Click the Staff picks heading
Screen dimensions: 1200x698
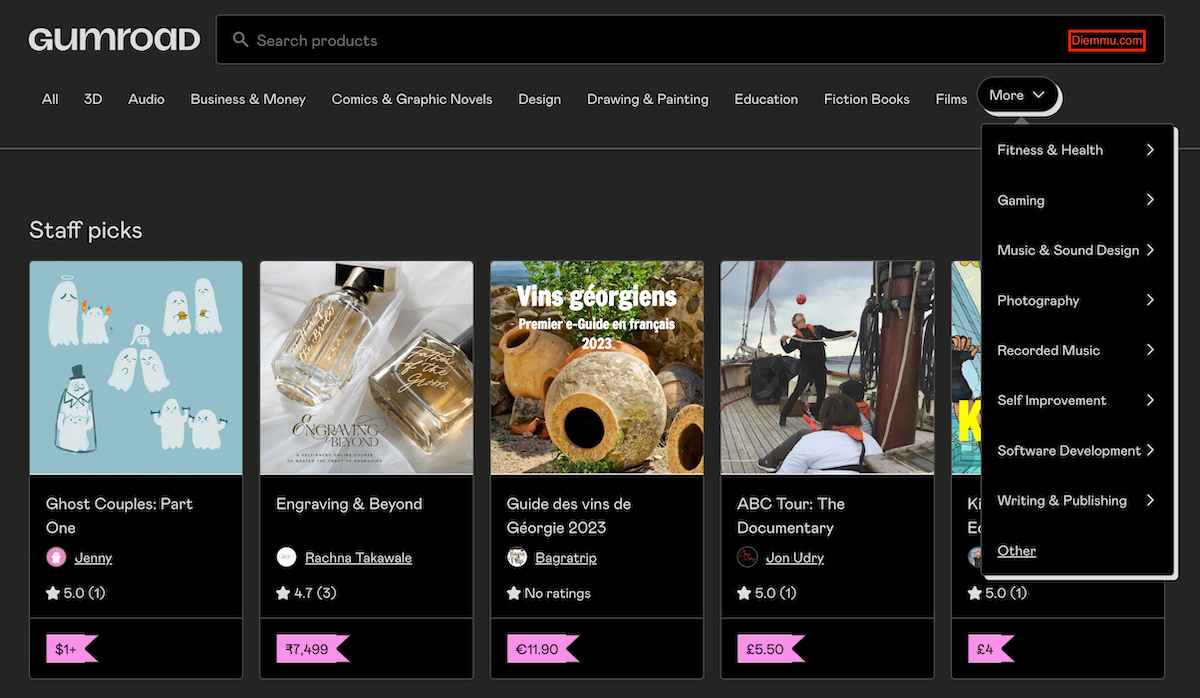click(86, 230)
